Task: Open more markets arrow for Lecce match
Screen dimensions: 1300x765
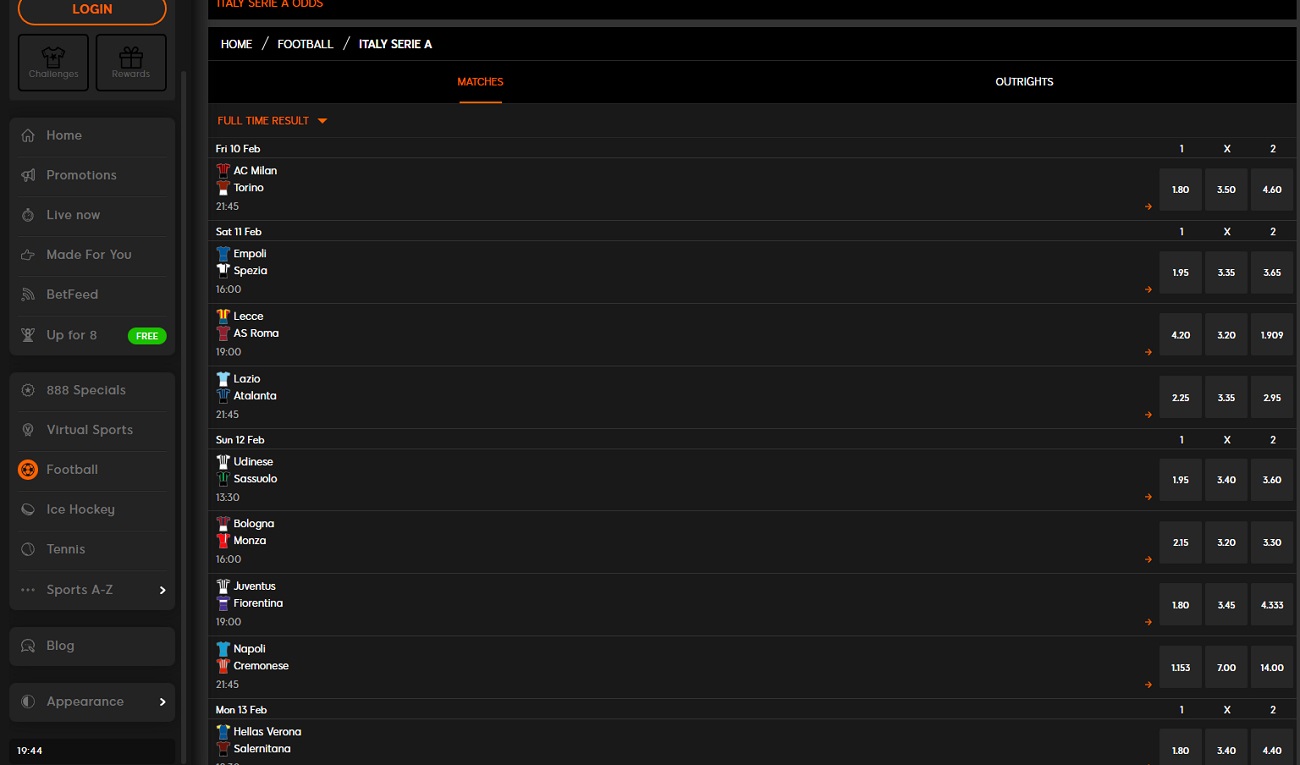Action: tap(1148, 352)
